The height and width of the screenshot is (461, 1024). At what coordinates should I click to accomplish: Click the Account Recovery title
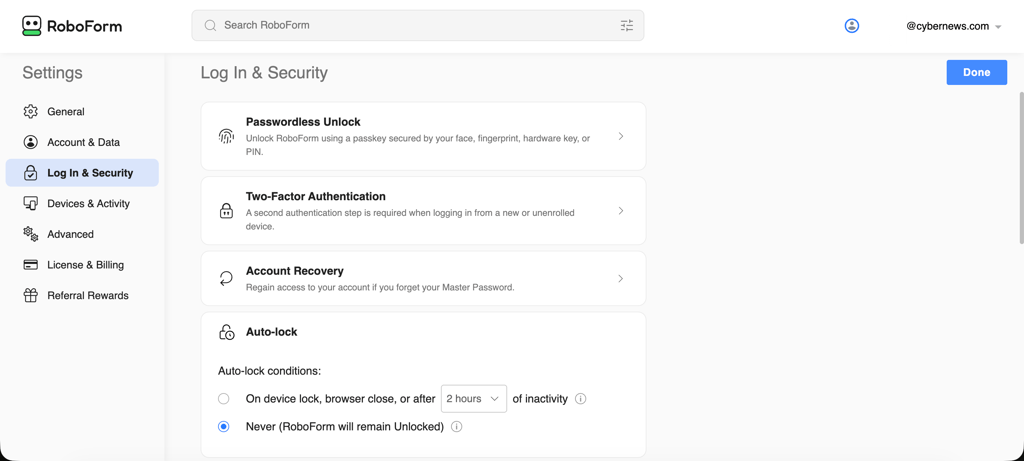295,271
